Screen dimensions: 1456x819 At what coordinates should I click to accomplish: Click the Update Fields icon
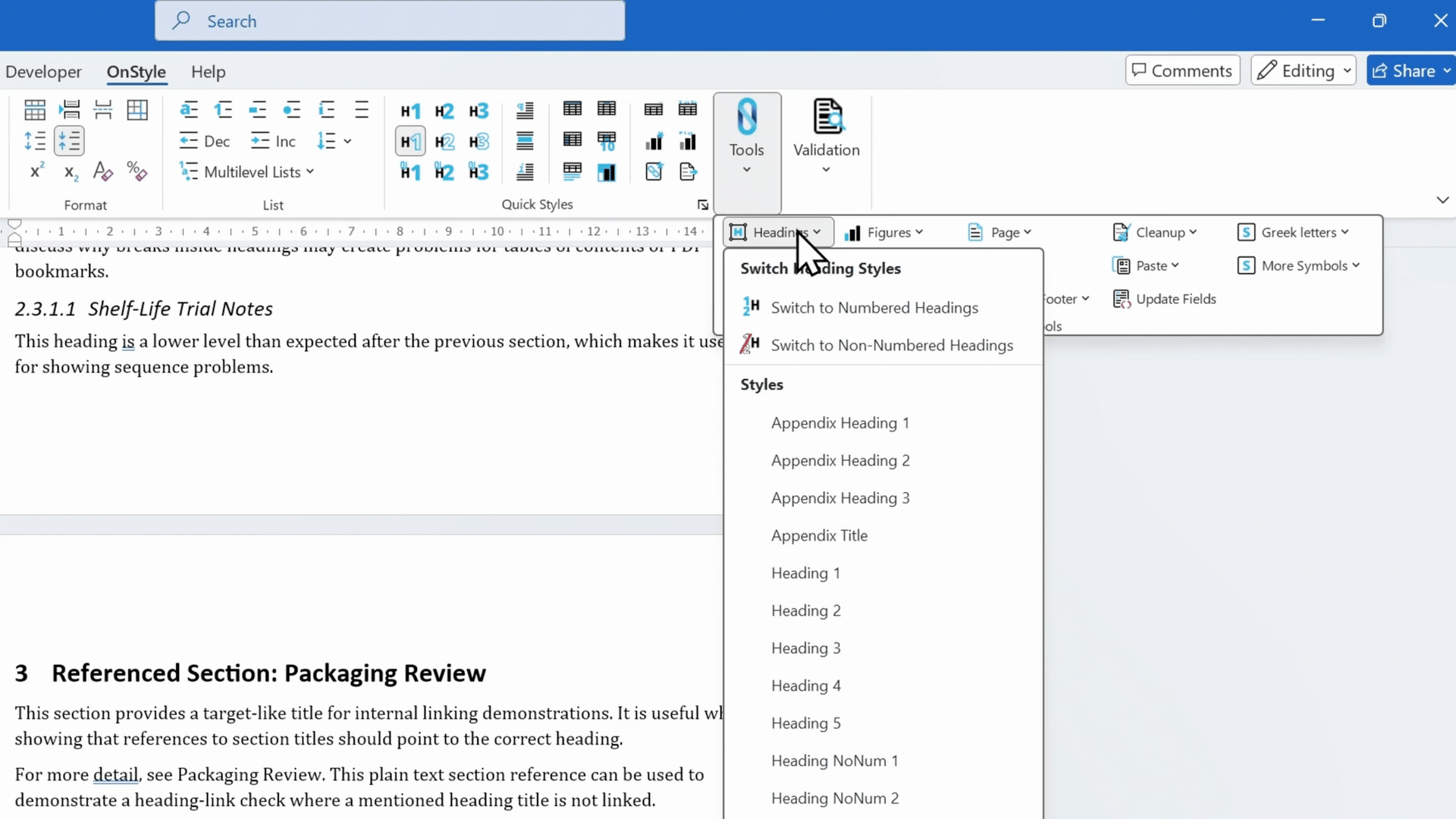point(1122,299)
